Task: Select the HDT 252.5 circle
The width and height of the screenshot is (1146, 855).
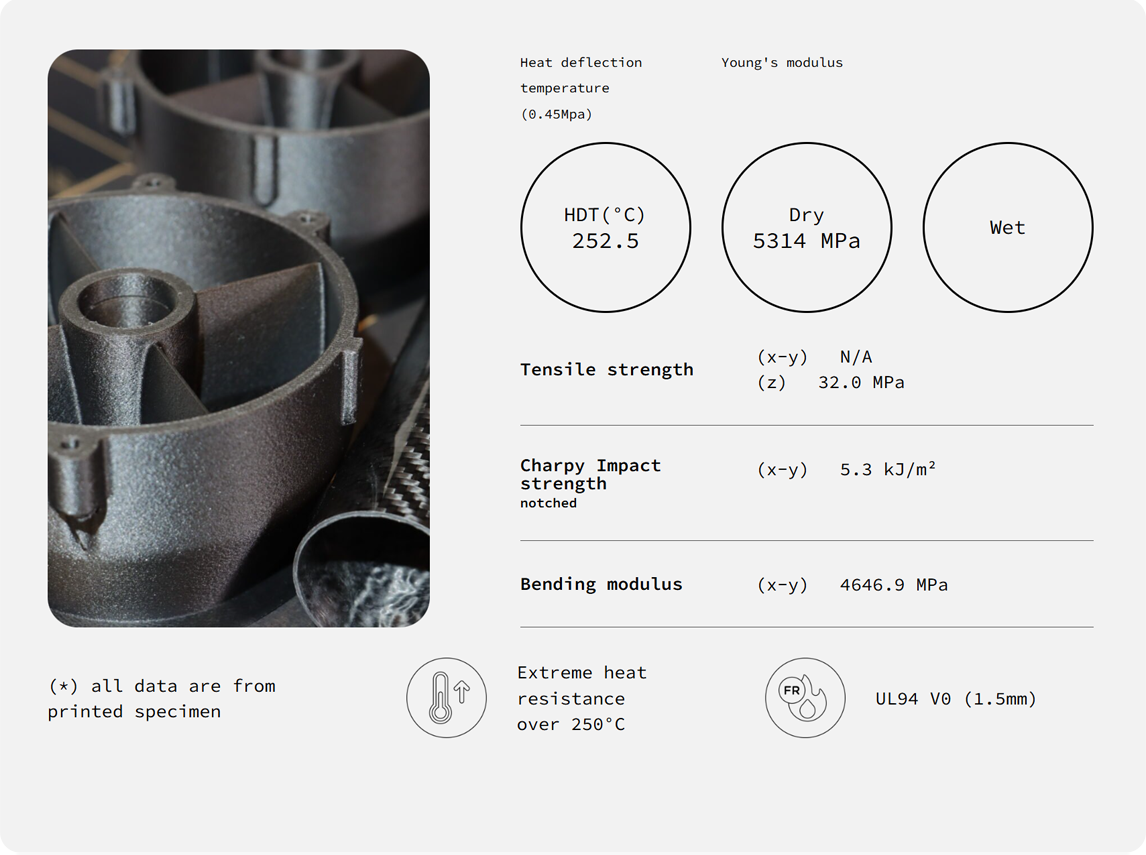Action: 605,228
